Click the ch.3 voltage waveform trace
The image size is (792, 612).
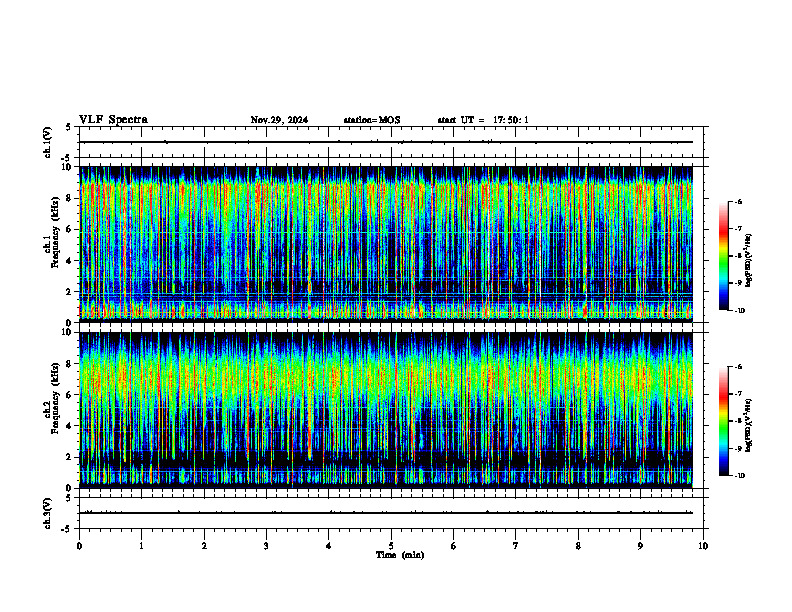pos(386,513)
